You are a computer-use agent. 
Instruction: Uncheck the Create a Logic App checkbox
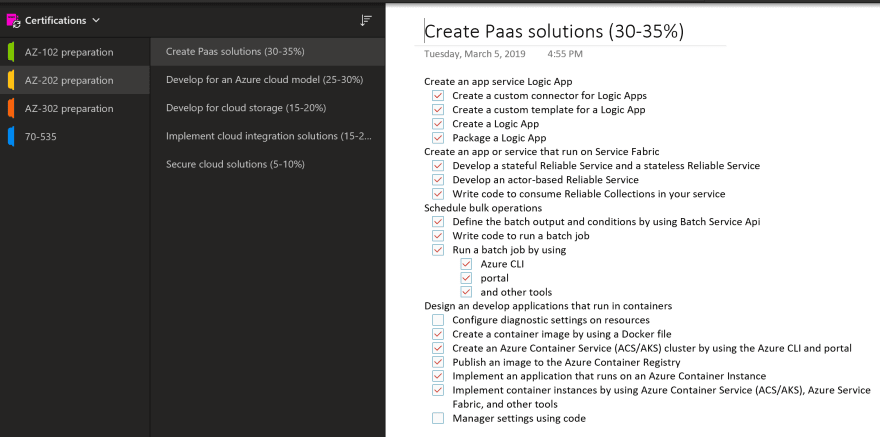coord(438,123)
